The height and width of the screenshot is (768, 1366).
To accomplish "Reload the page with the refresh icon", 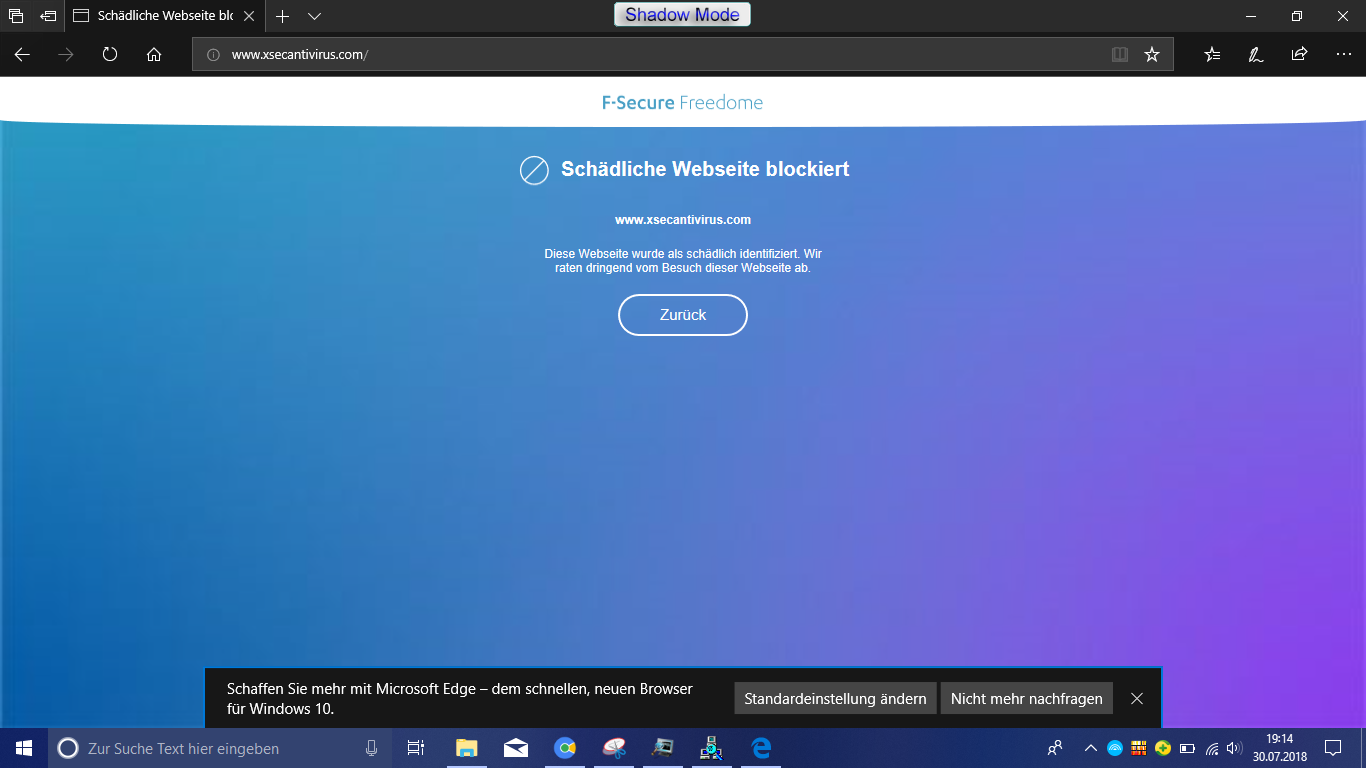I will coord(110,55).
